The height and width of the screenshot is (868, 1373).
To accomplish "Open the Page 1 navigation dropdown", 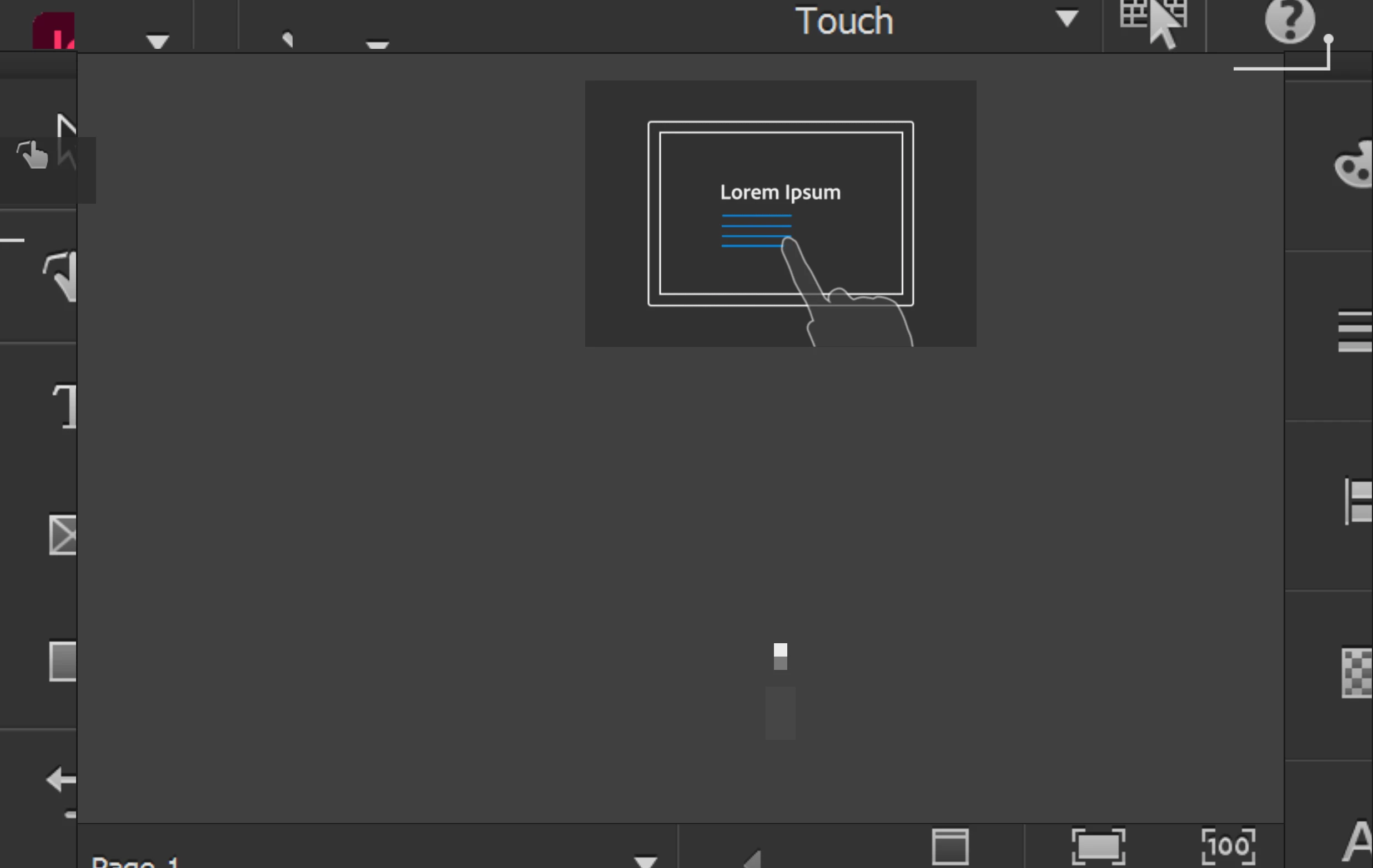I will point(646,861).
